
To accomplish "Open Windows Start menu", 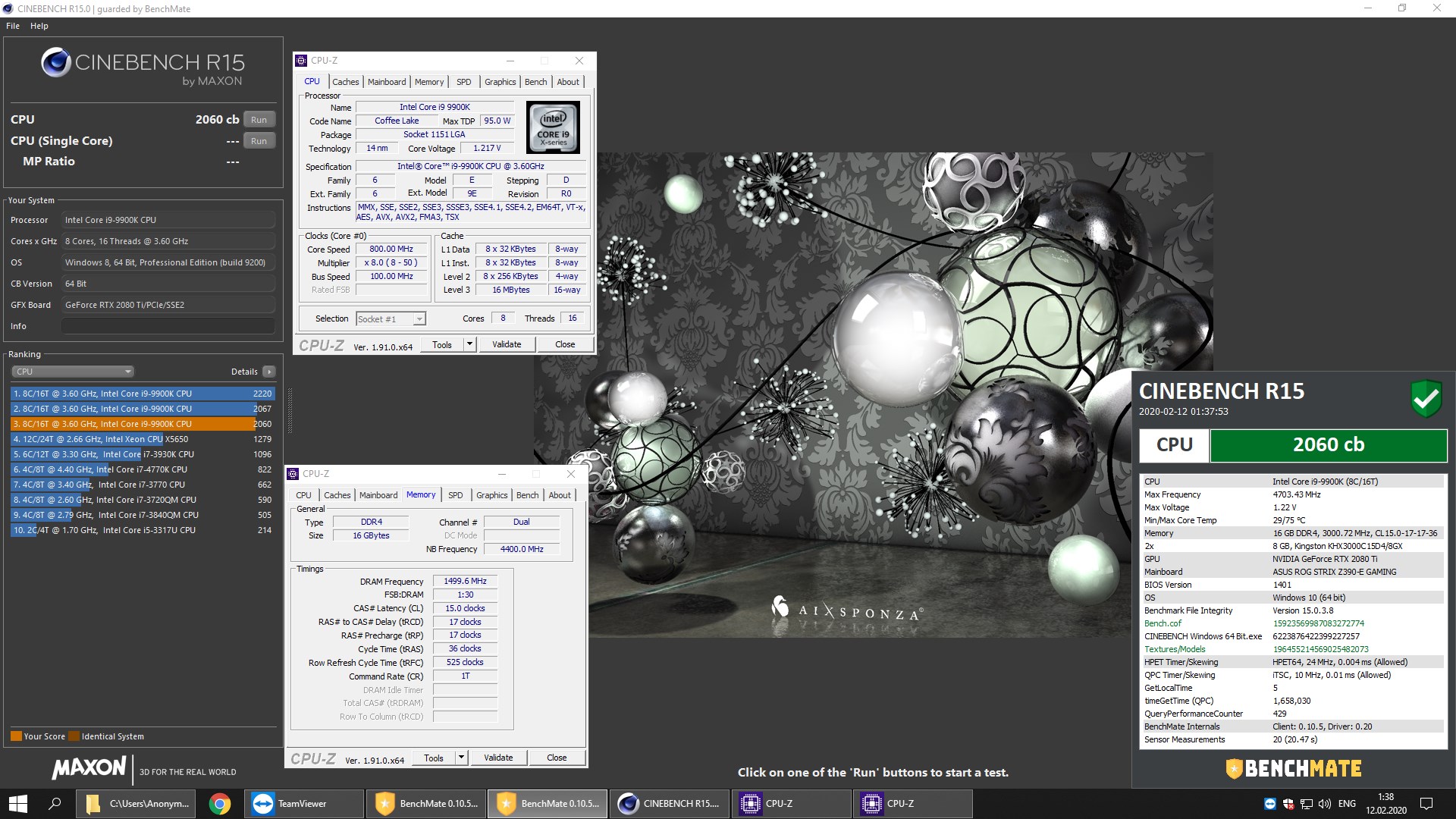I will (x=18, y=803).
